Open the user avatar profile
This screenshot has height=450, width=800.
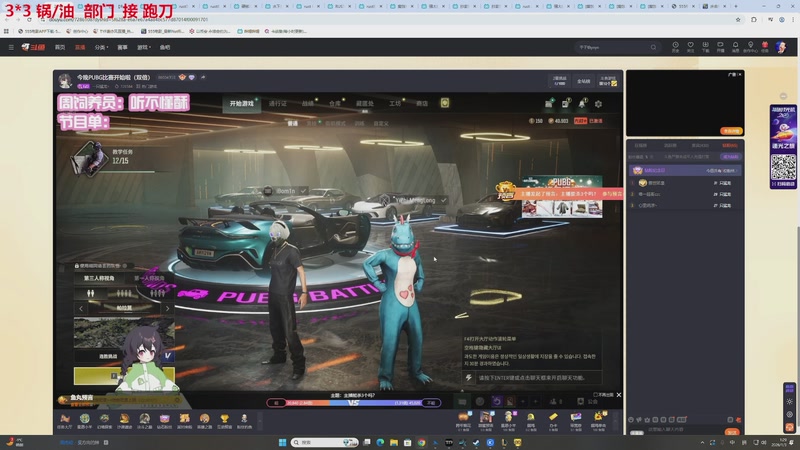pos(781,47)
